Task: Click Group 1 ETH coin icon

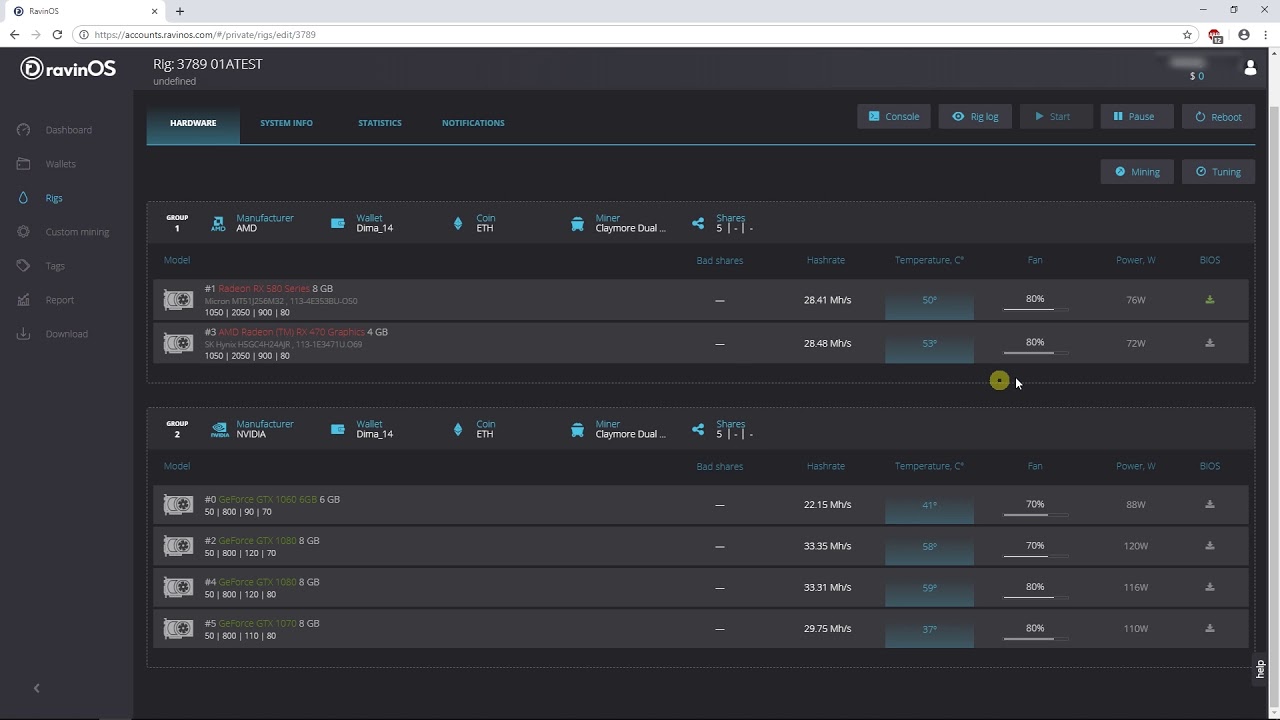Action: coord(458,223)
